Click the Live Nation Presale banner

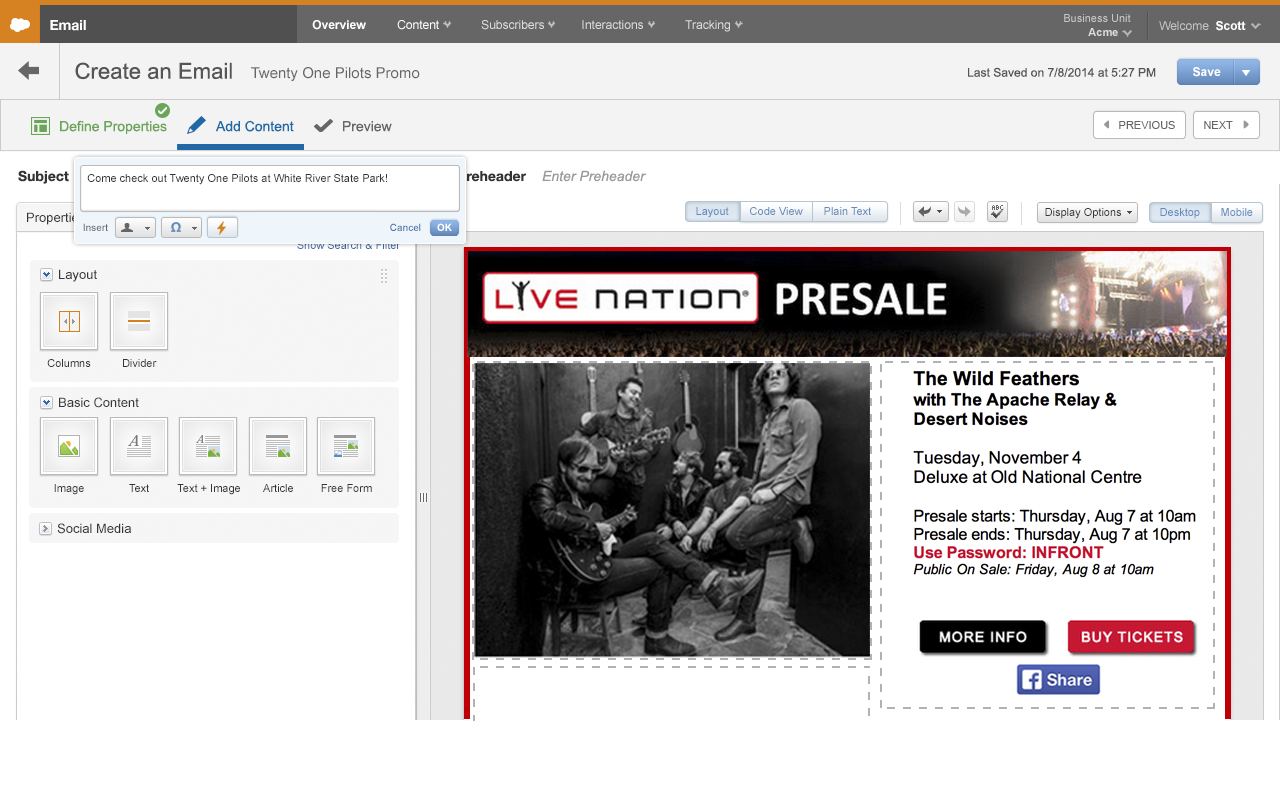click(848, 303)
